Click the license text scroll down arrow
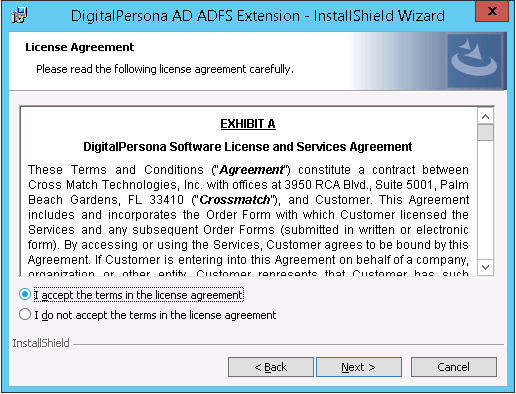Image resolution: width=516 pixels, height=394 pixels. 485,267
